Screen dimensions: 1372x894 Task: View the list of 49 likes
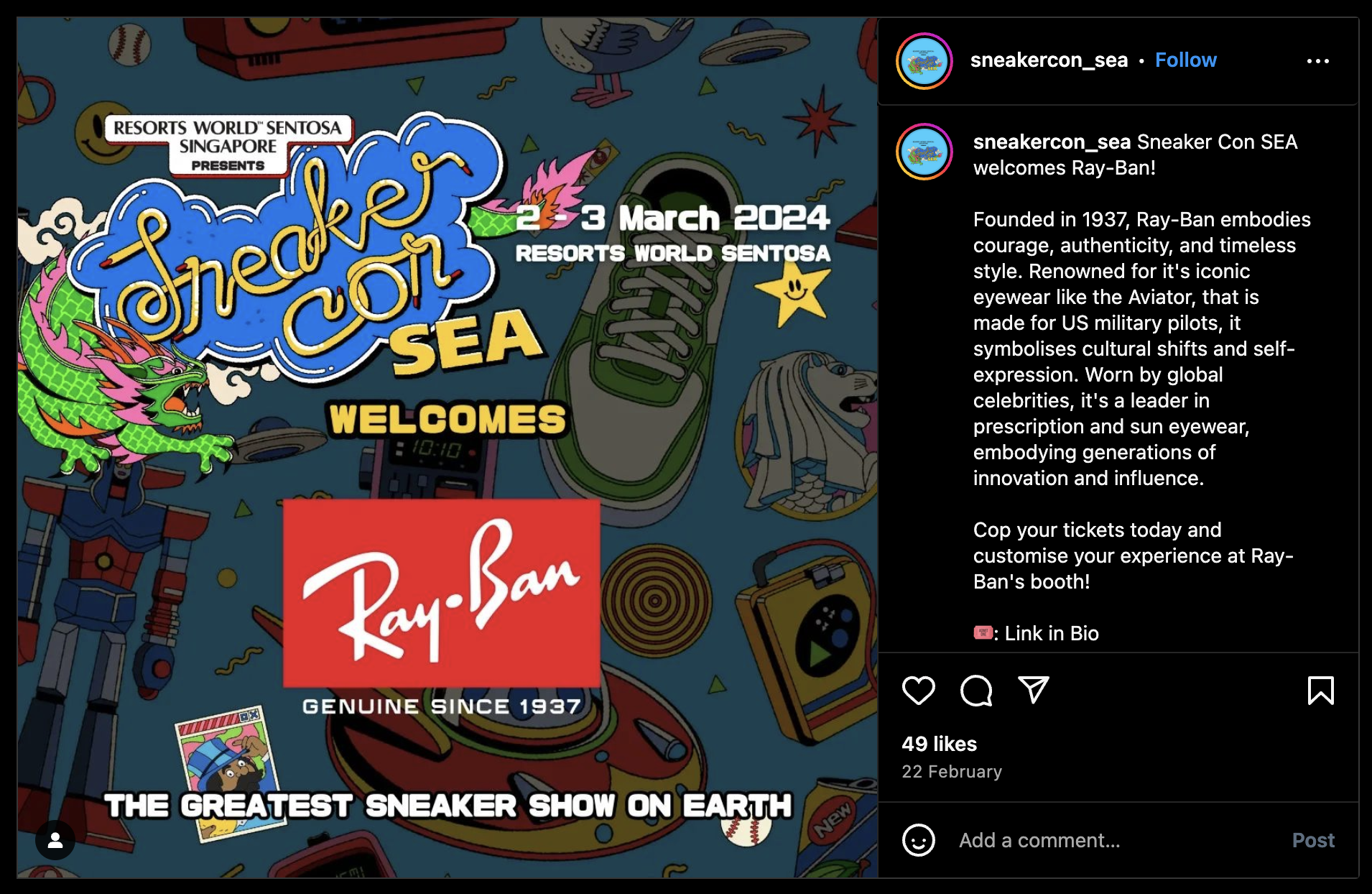click(x=939, y=744)
